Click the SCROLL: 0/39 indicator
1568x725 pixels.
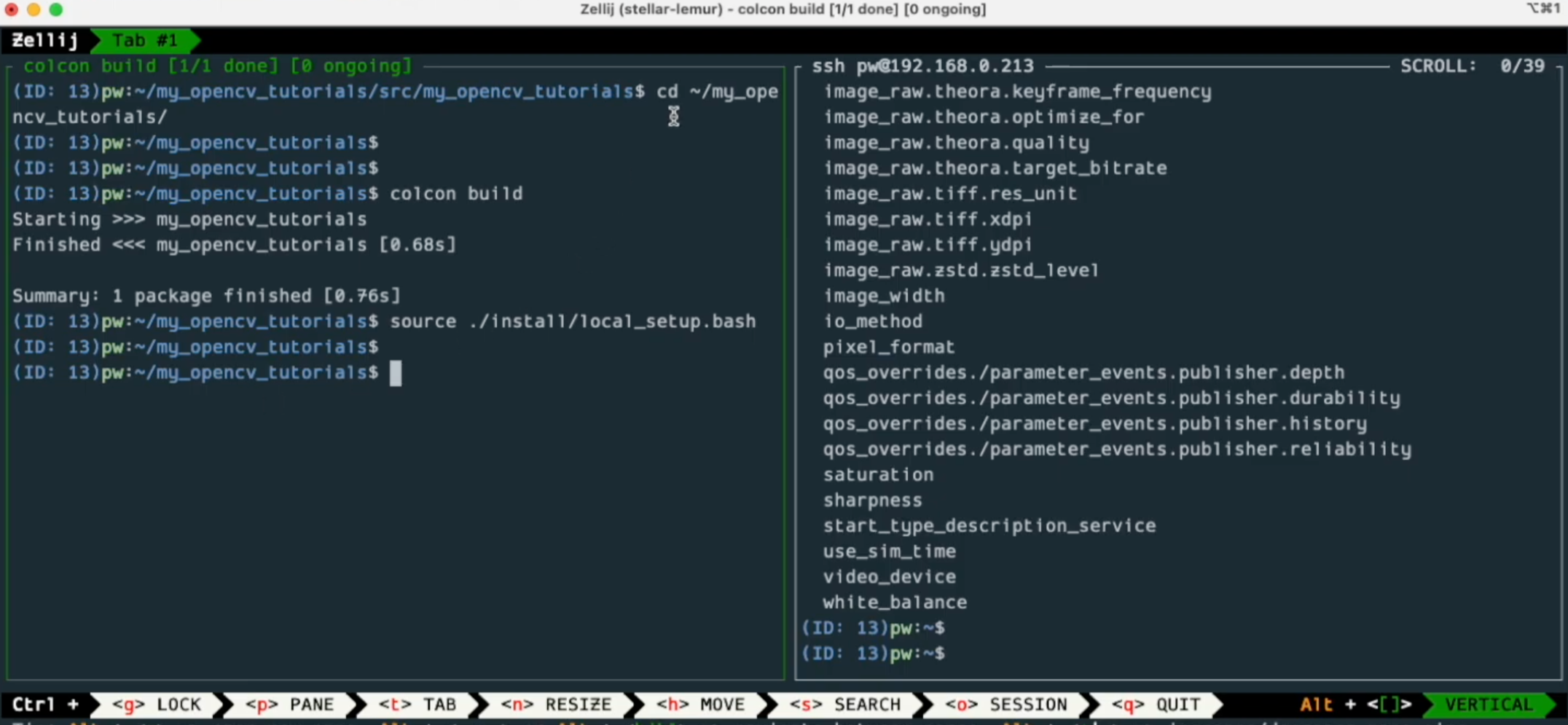pos(1473,66)
